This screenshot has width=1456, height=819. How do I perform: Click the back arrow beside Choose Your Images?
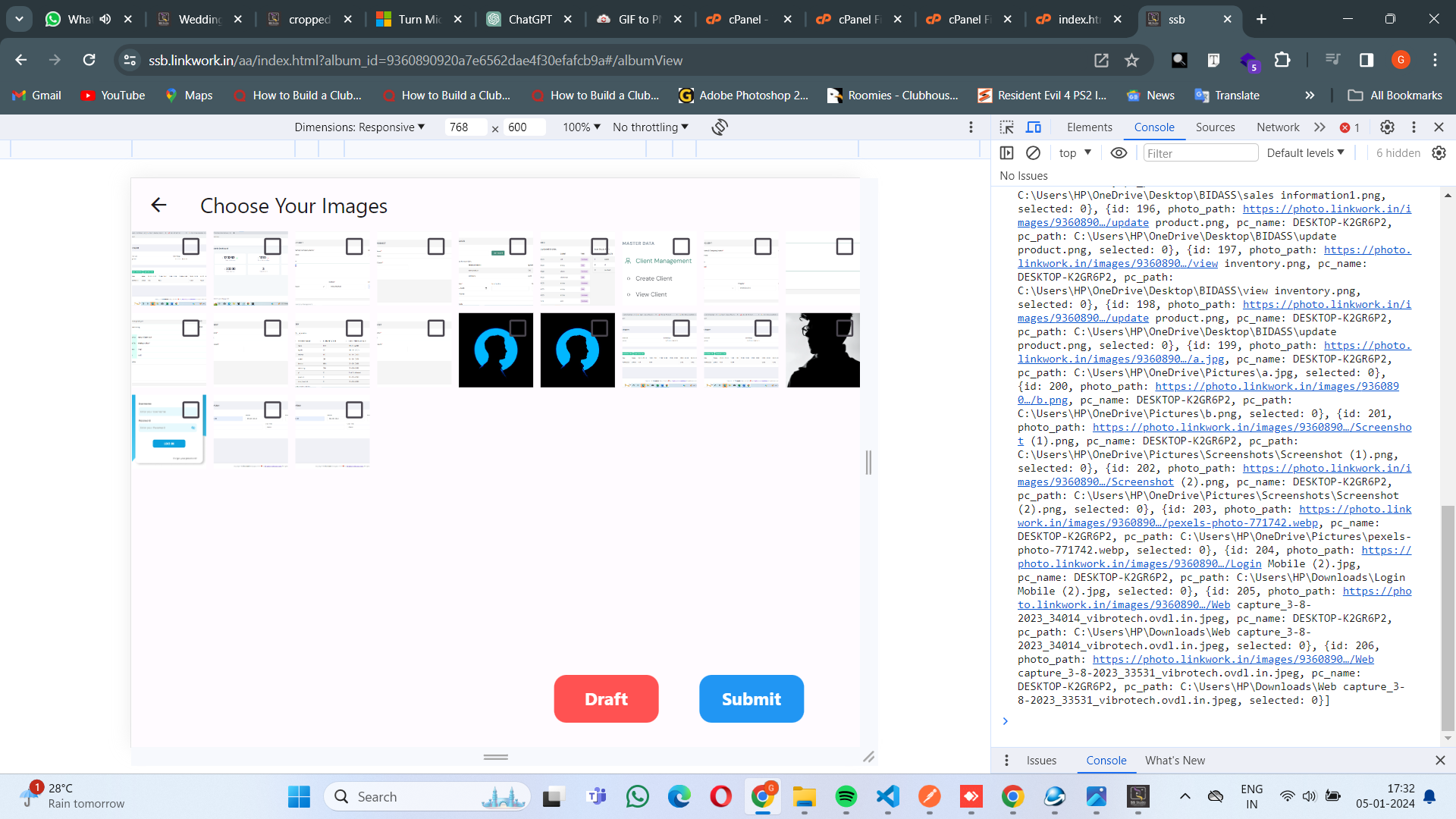click(x=158, y=205)
